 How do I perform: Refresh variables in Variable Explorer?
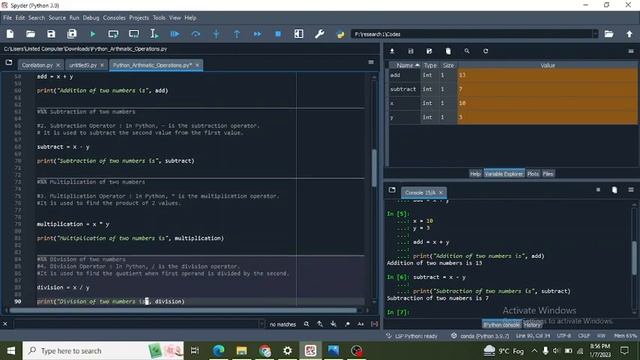[x=485, y=51]
